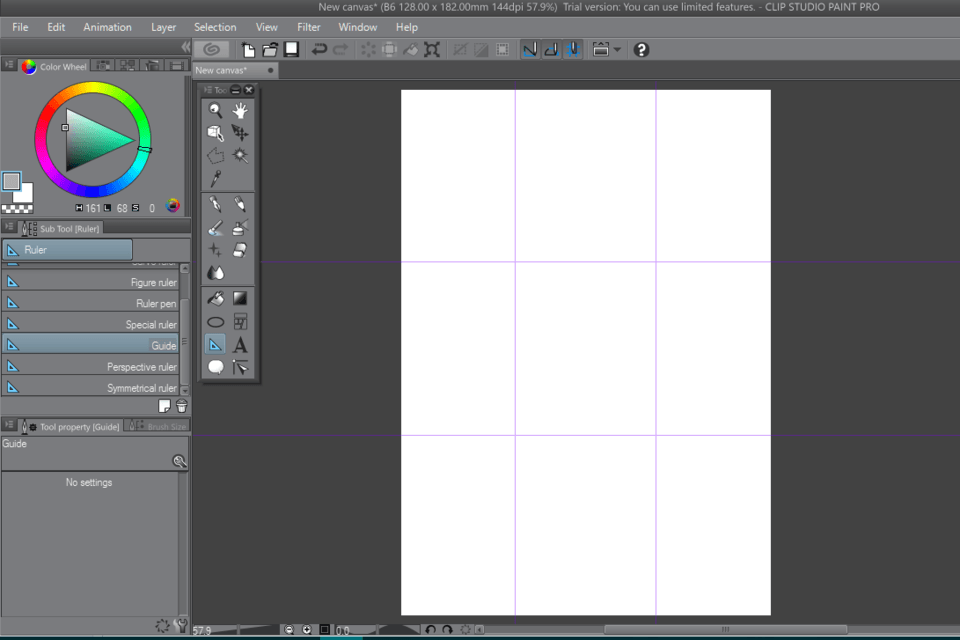The width and height of the screenshot is (960, 640).
Task: Open the Sub Tool panel menu
Action: (9, 228)
